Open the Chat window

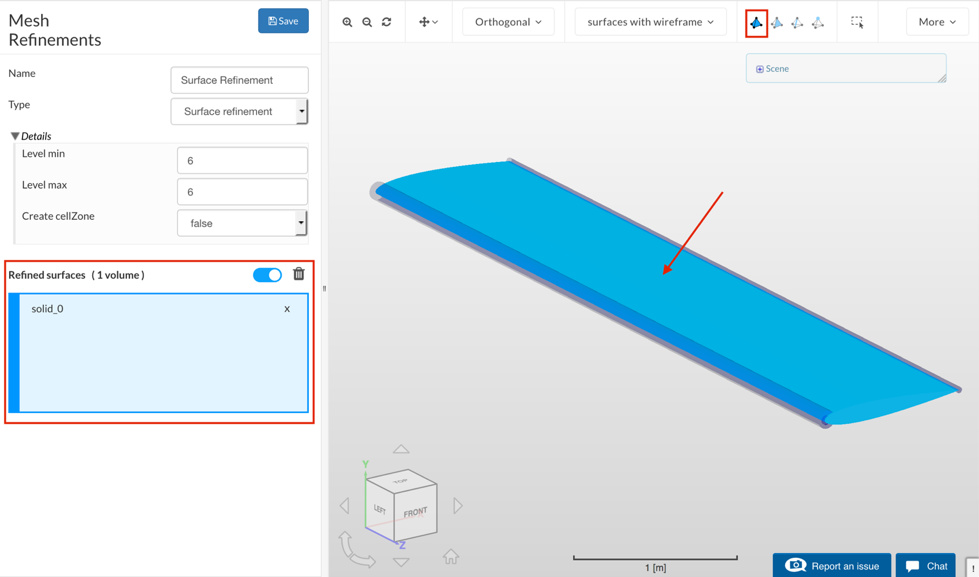[x=925, y=566]
